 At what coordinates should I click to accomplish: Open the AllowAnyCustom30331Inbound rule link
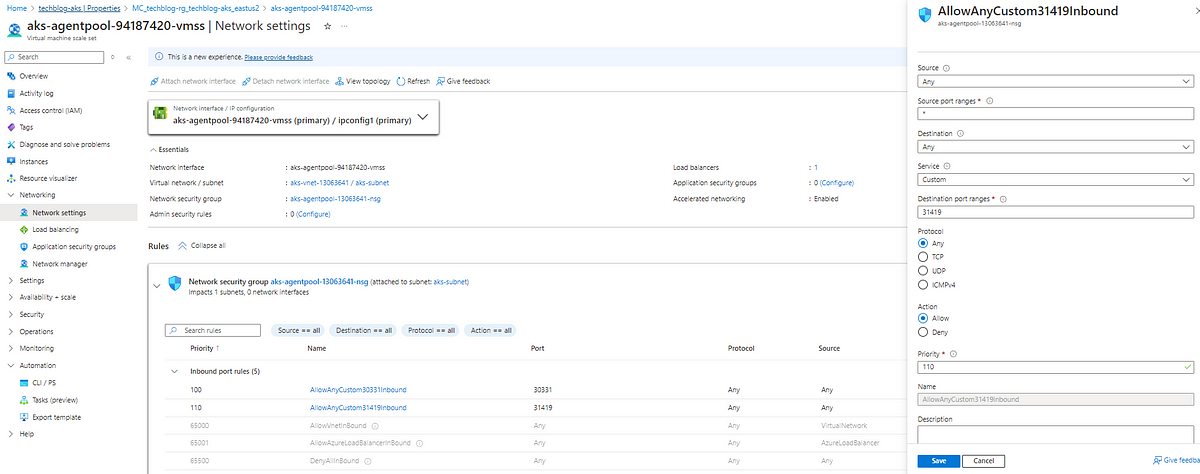358,389
